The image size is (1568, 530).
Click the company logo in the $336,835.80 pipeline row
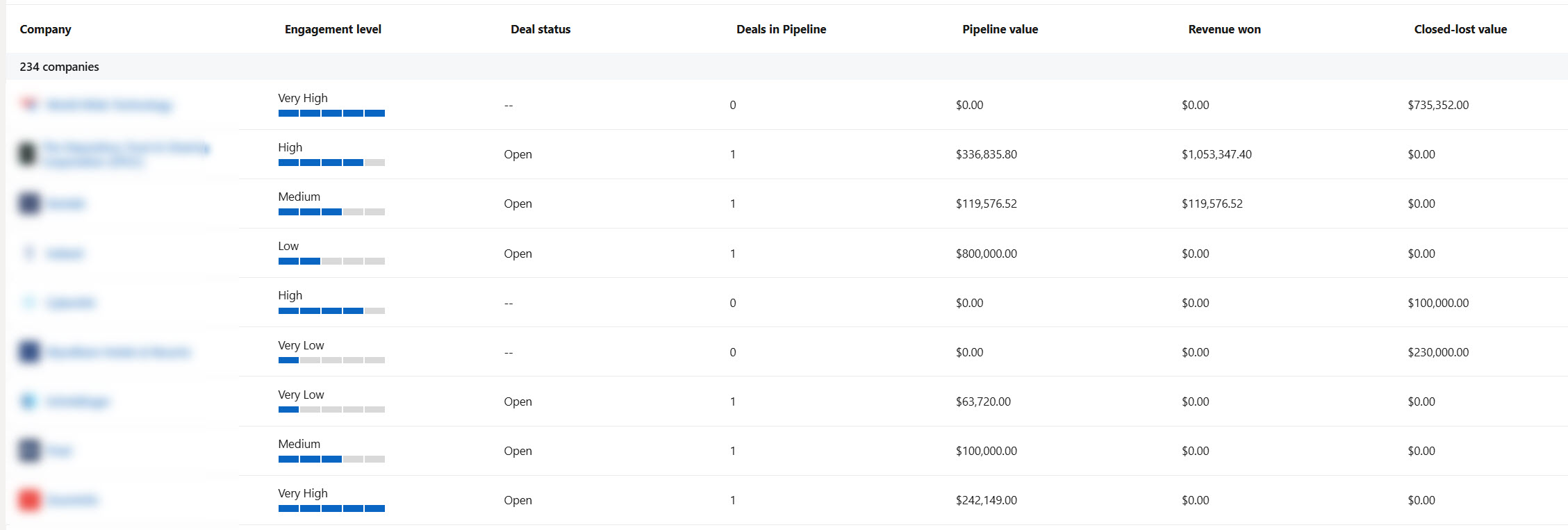click(x=27, y=154)
